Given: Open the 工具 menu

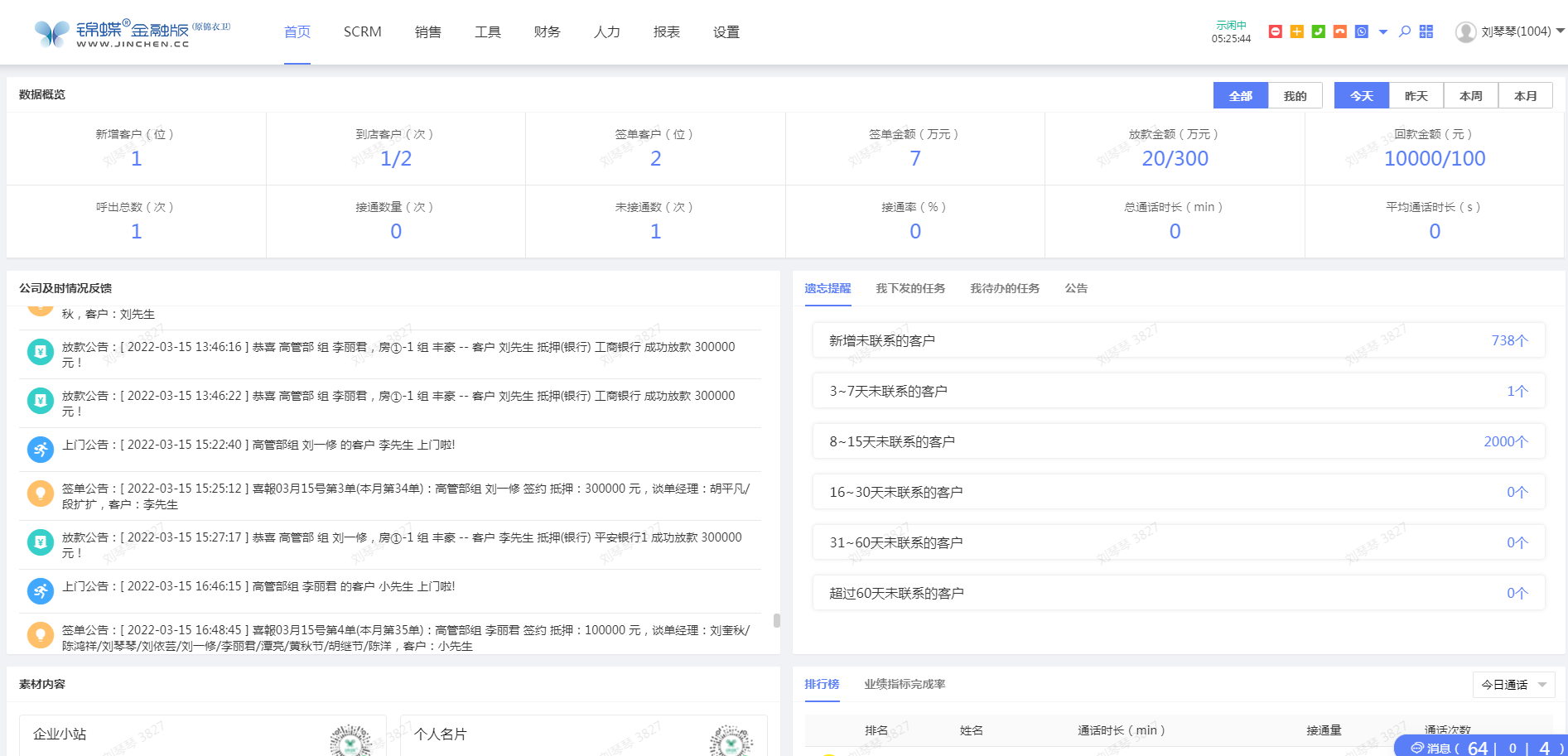Looking at the screenshot, I should pos(488,31).
